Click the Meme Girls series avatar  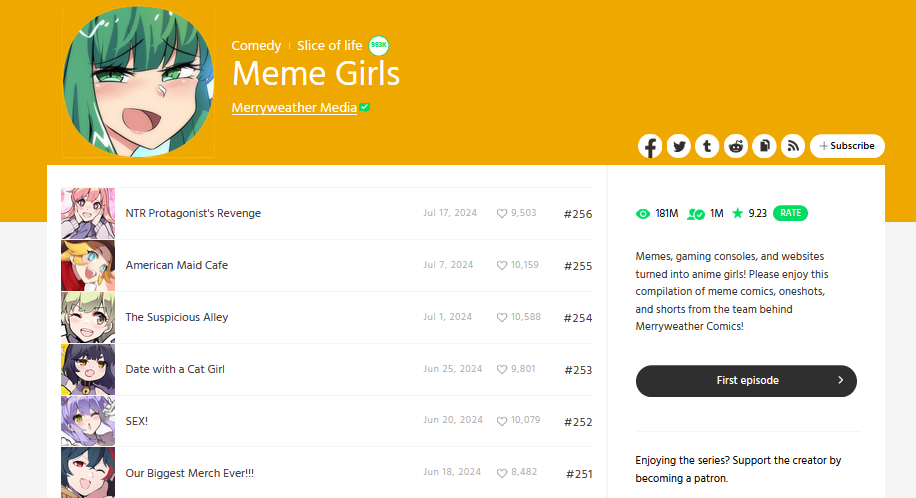click(138, 82)
